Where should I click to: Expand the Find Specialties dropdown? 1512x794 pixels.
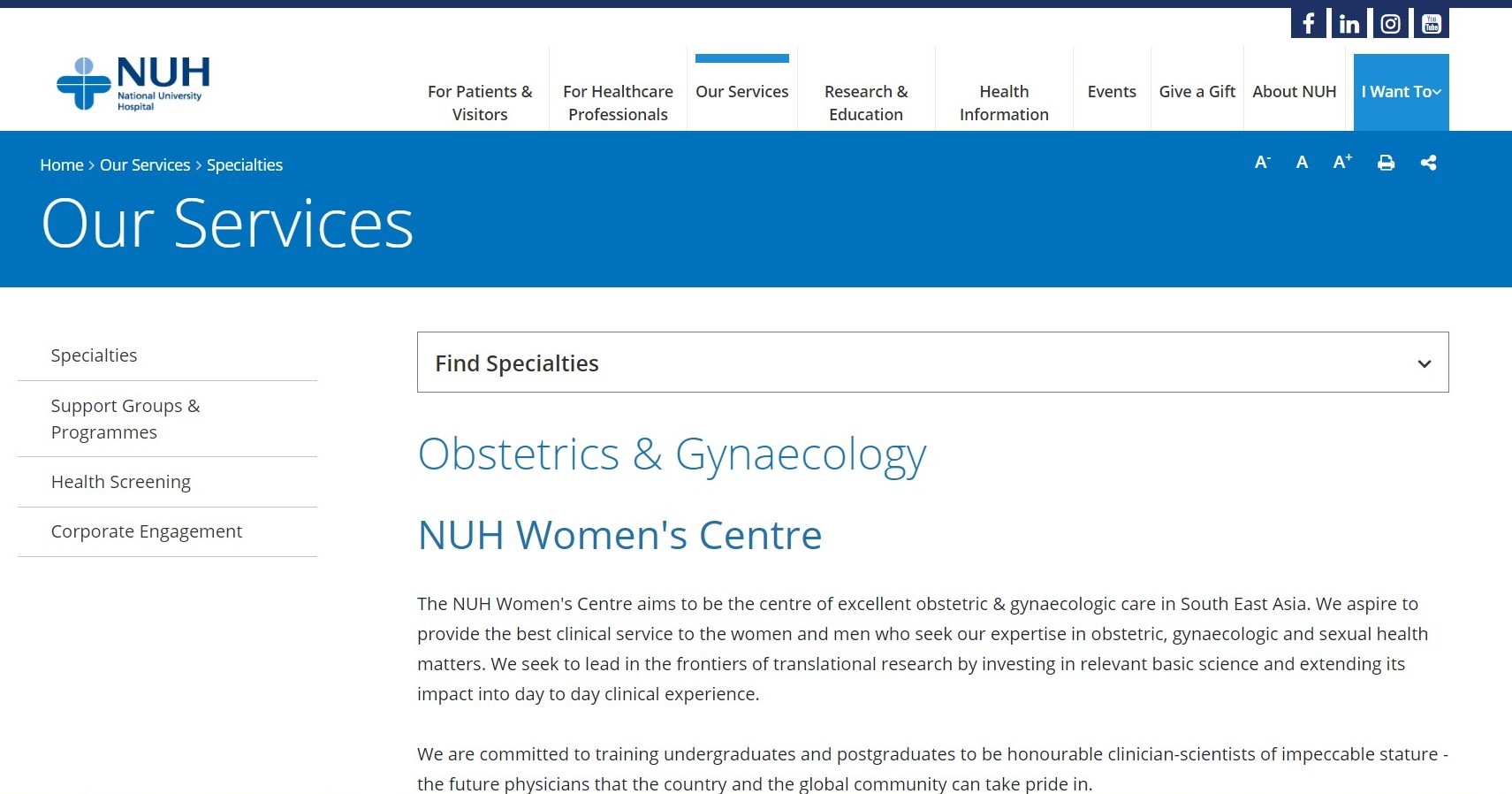click(x=932, y=363)
